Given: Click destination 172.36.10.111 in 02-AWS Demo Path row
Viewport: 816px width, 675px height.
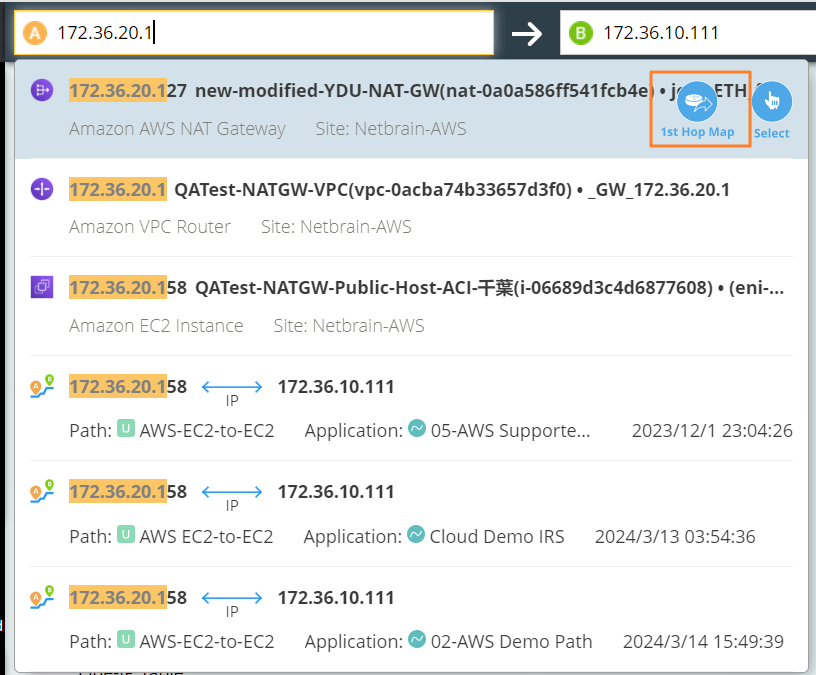Looking at the screenshot, I should pos(336,598).
